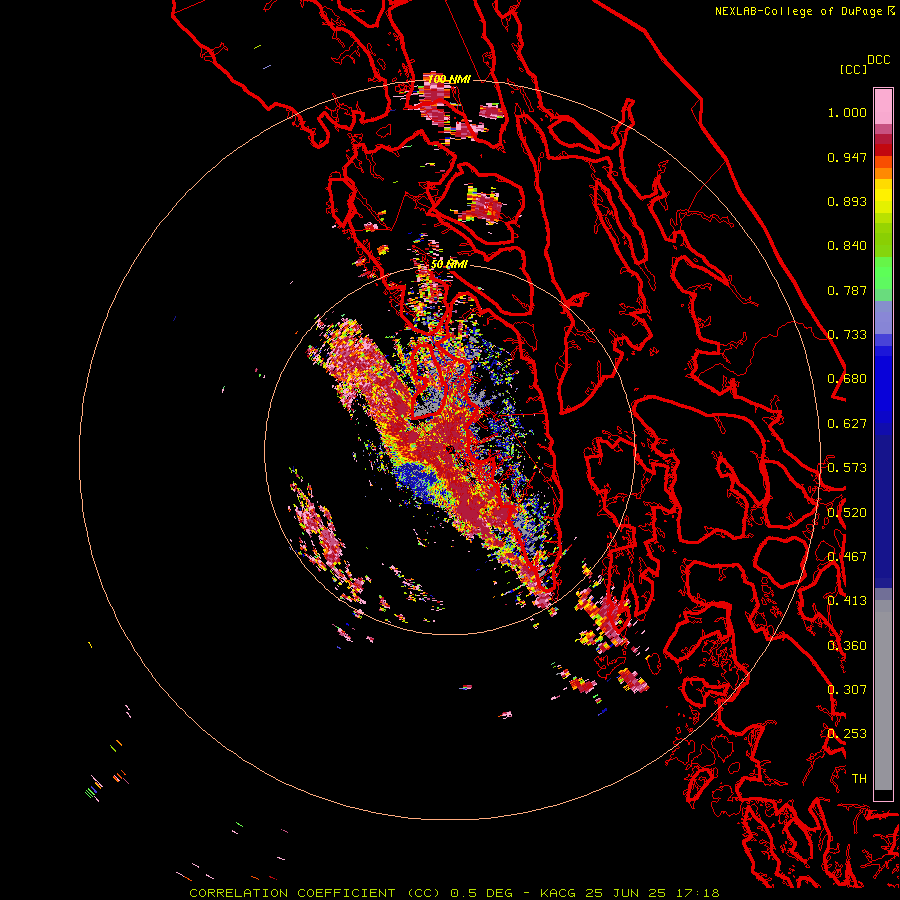Click the 0.680 value on the color scale
Viewport: 900px width, 900px height.
847,379
